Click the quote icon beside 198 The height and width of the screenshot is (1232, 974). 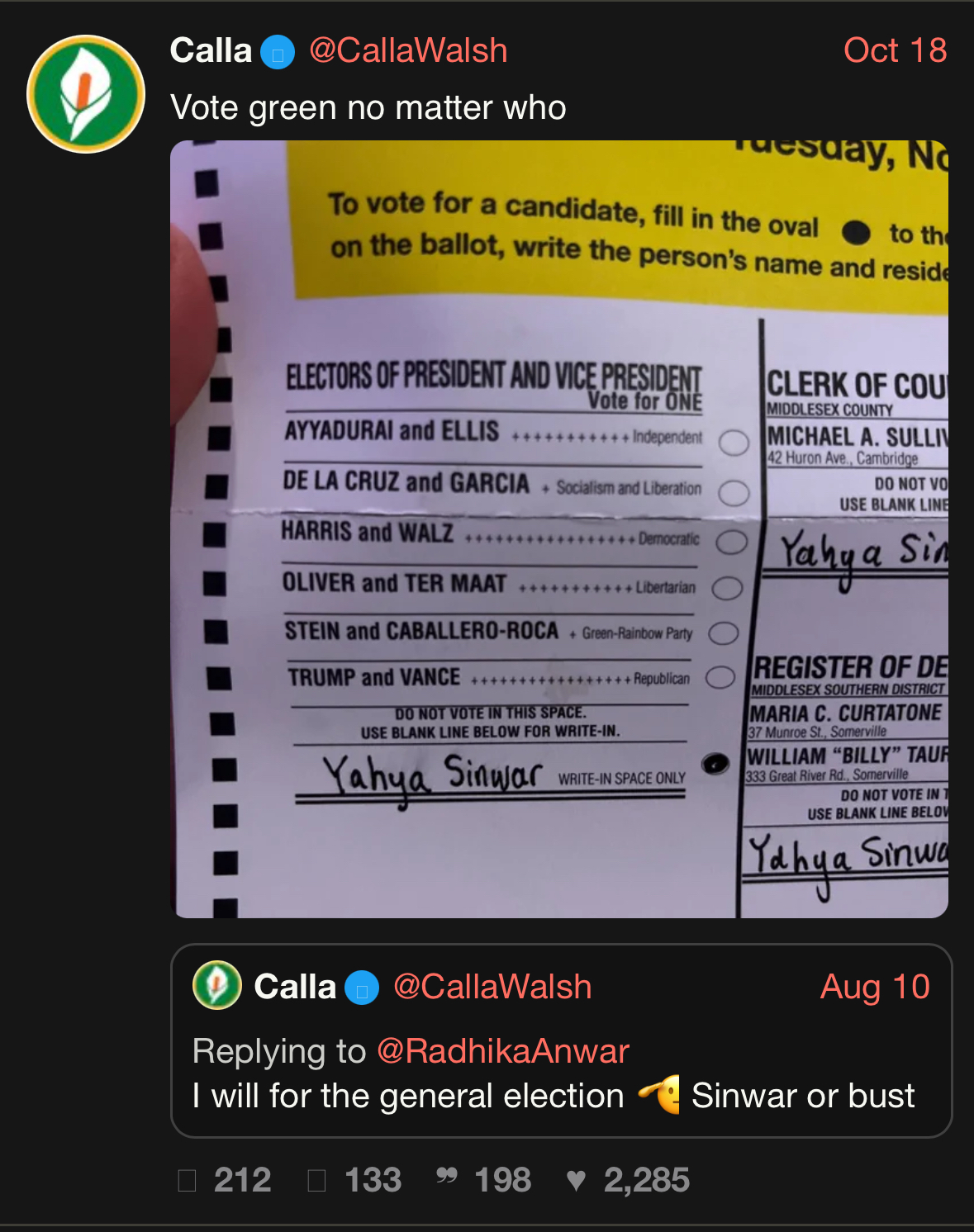coord(447,1177)
